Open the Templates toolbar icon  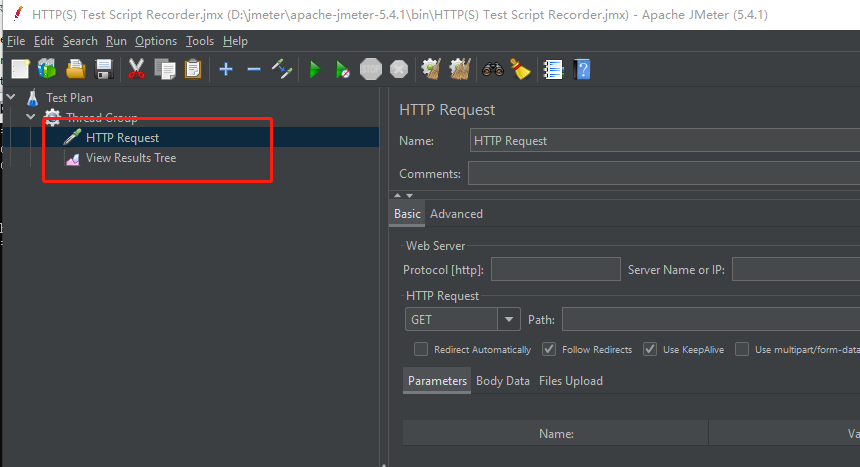tap(47, 70)
